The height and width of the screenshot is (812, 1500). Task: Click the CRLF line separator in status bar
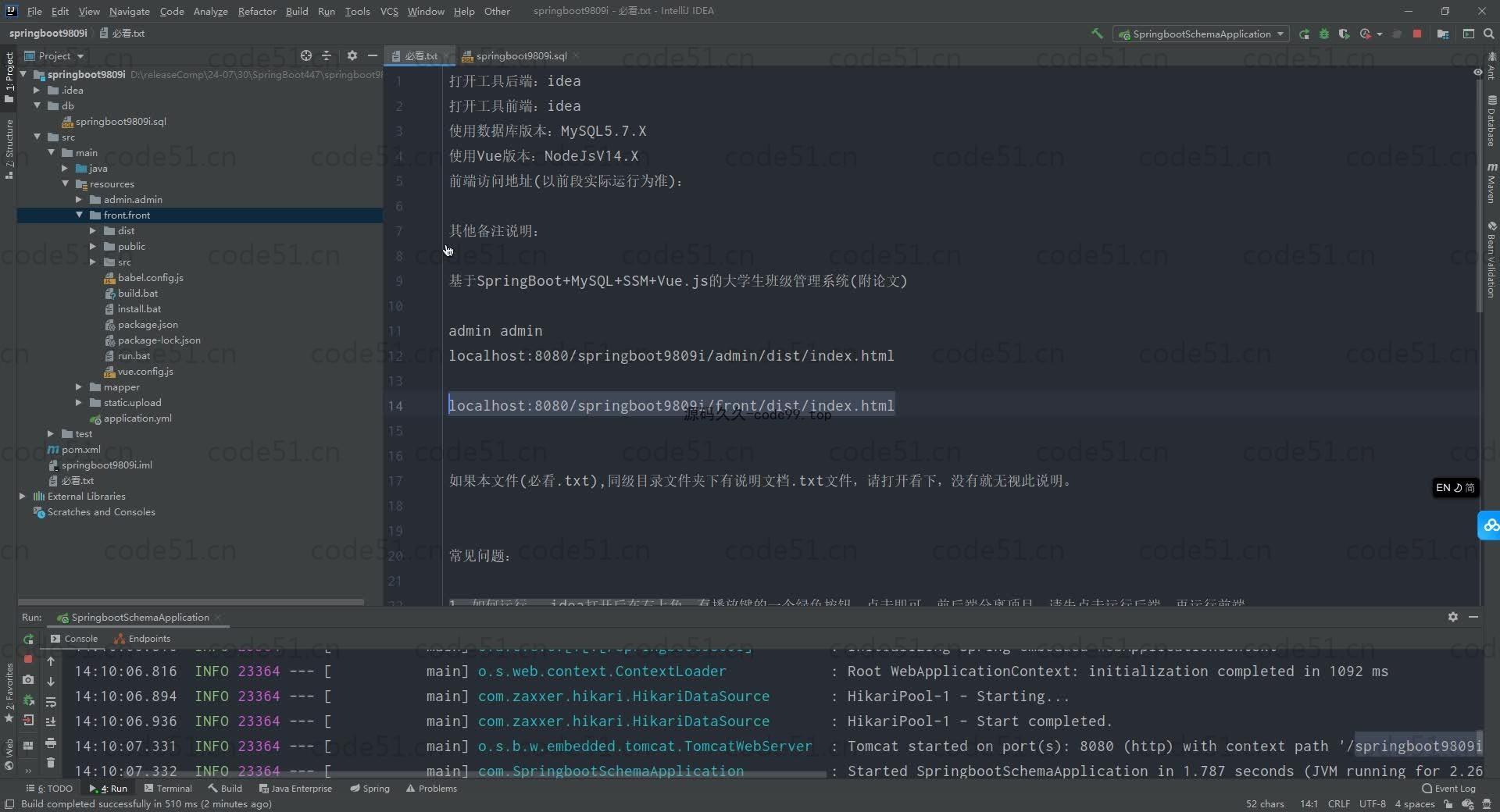[x=1338, y=804]
